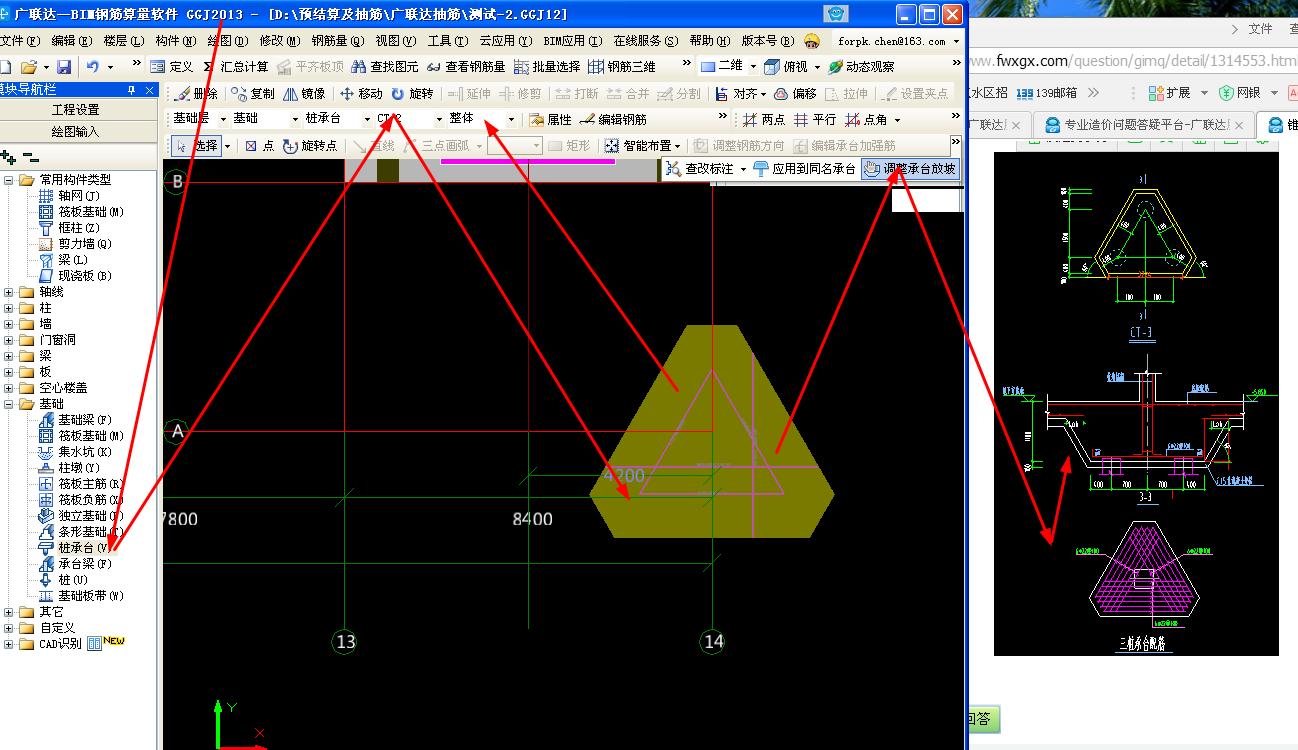Click 镜像 mirror tool
This screenshot has height=750, width=1298.
pos(304,94)
